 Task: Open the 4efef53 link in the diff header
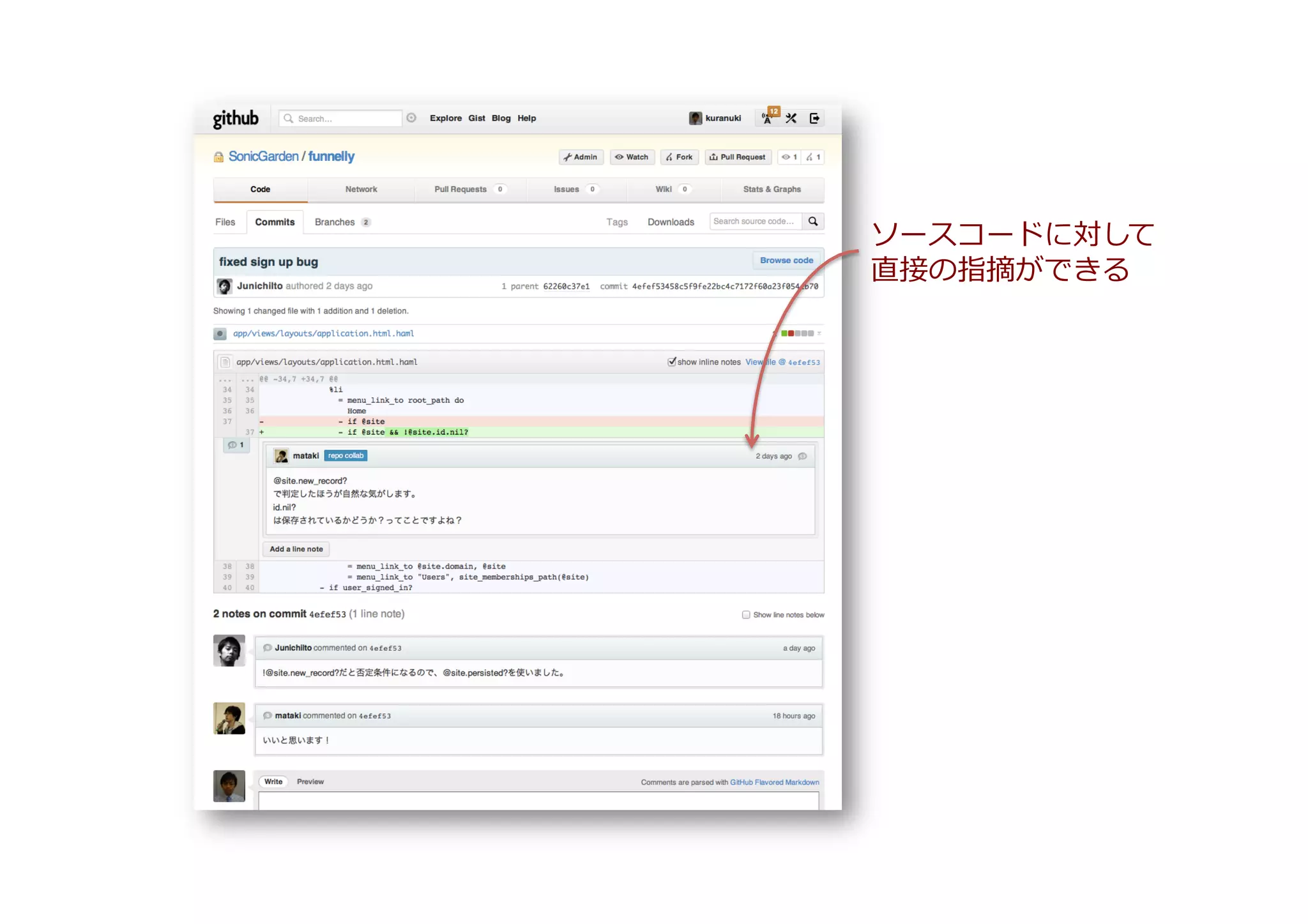[x=803, y=362]
